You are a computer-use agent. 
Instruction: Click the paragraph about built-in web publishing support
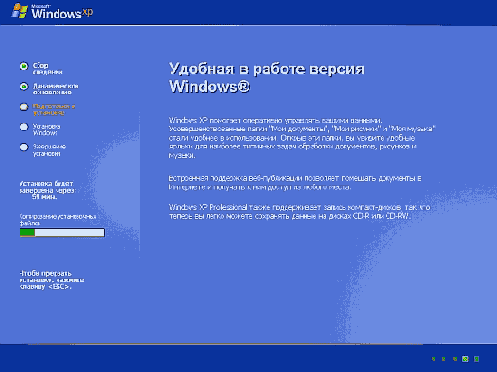click(295, 182)
